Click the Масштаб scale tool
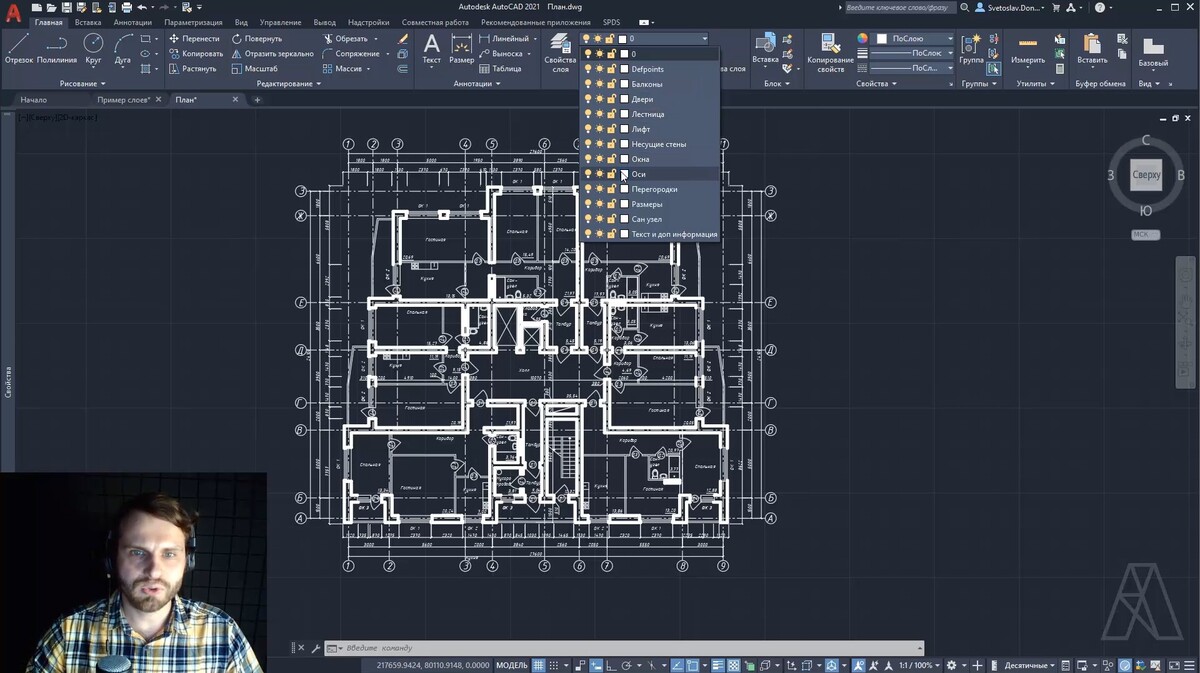 (x=254, y=69)
